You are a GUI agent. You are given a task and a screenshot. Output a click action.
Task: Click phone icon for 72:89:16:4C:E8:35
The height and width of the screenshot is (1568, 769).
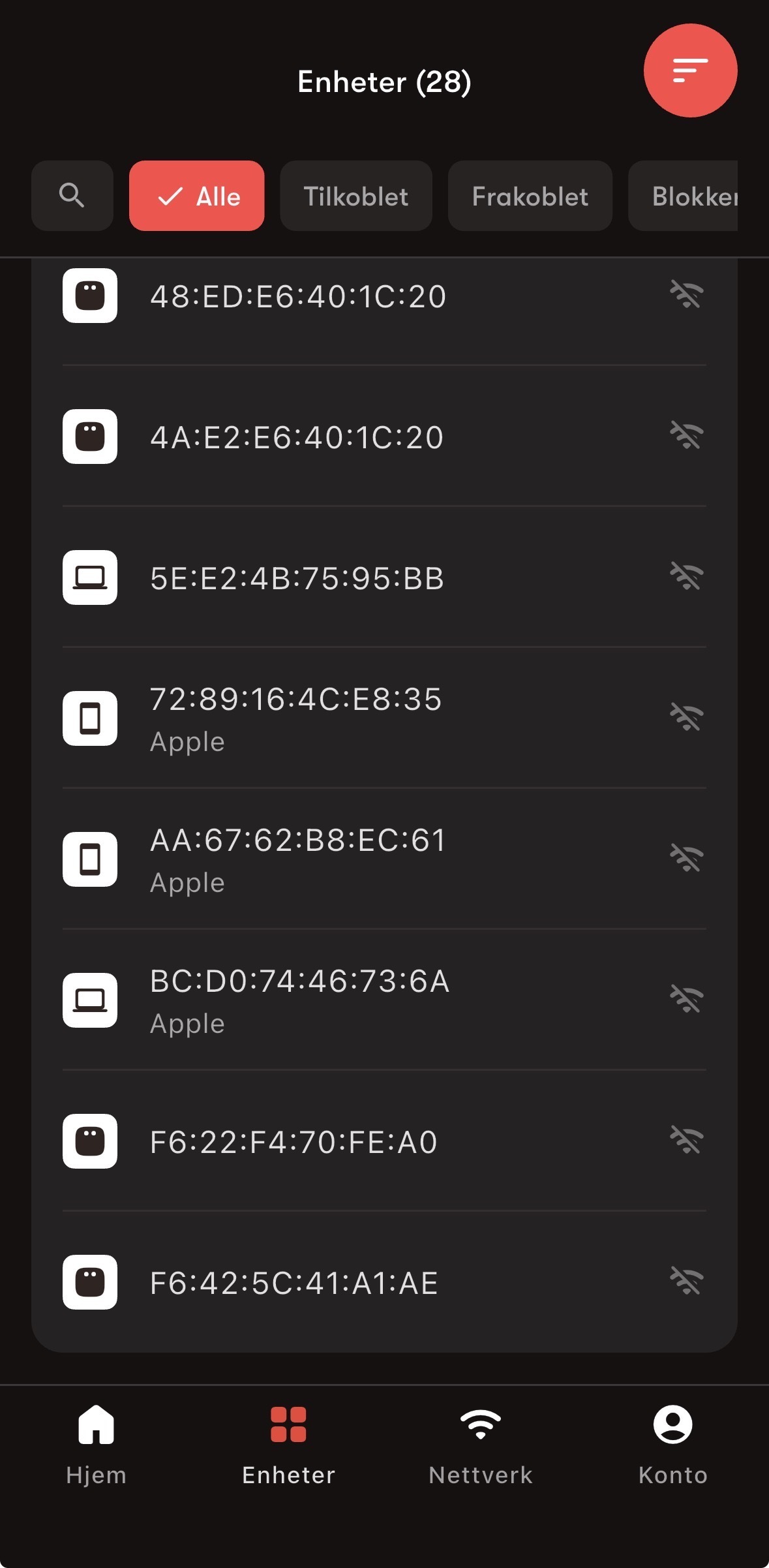pos(90,718)
